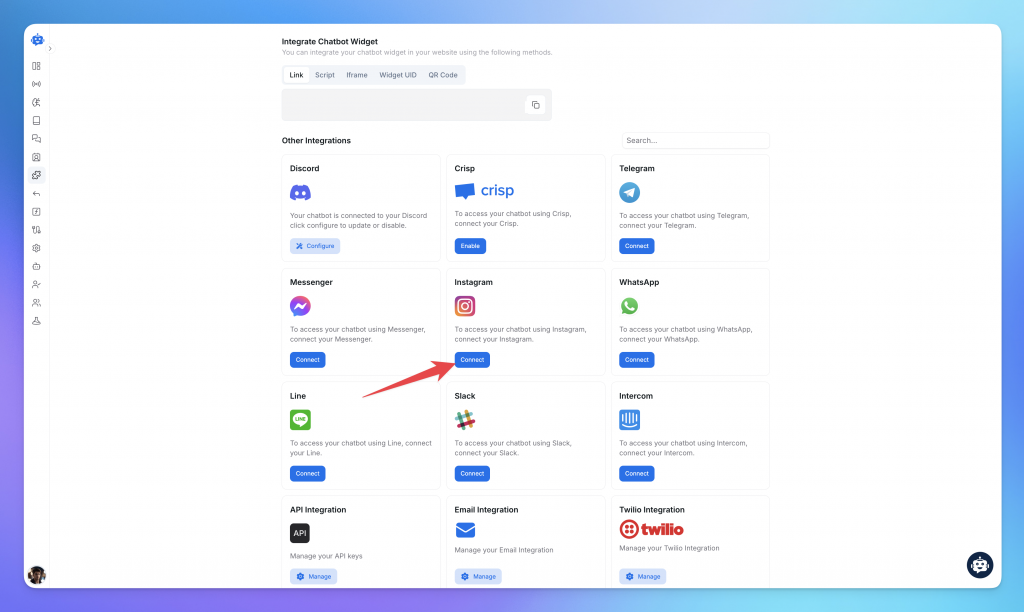1024x612 pixels.
Task: Switch to the Script tab
Action: 325,75
